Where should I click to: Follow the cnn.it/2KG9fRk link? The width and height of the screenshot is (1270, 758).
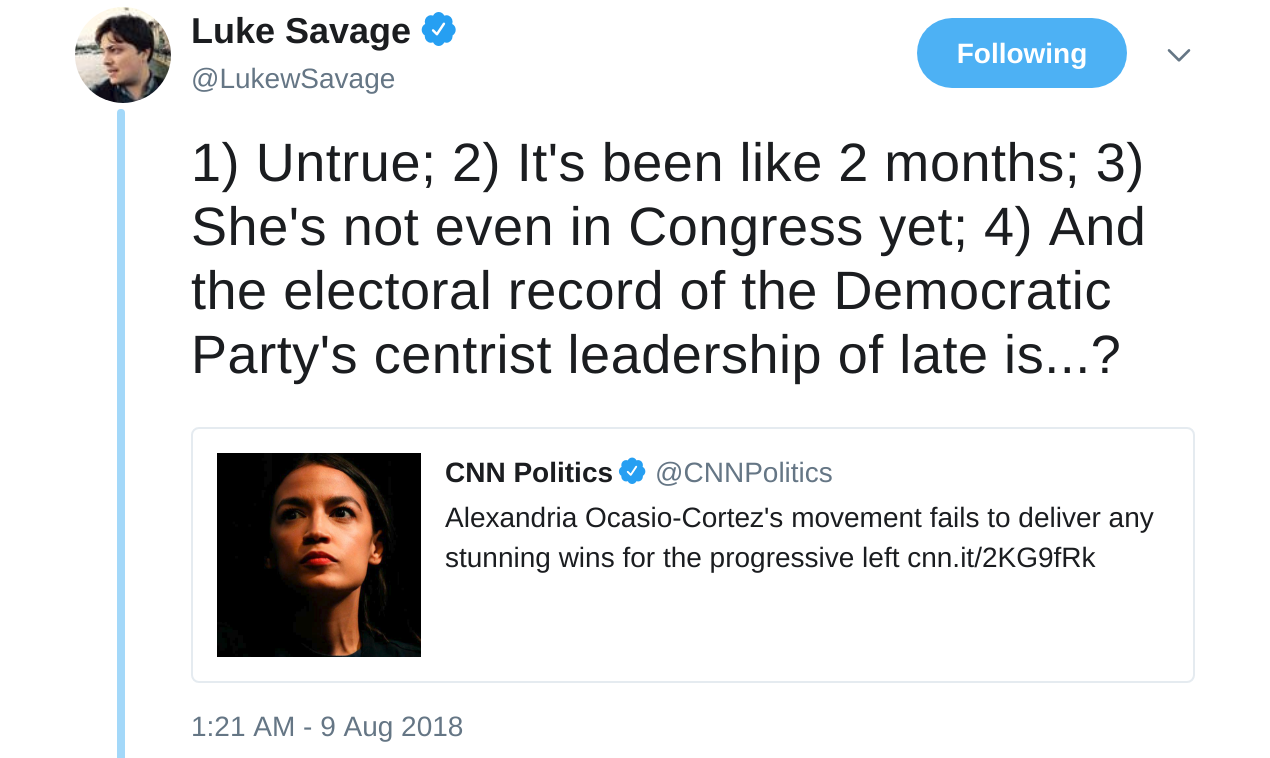[1001, 558]
